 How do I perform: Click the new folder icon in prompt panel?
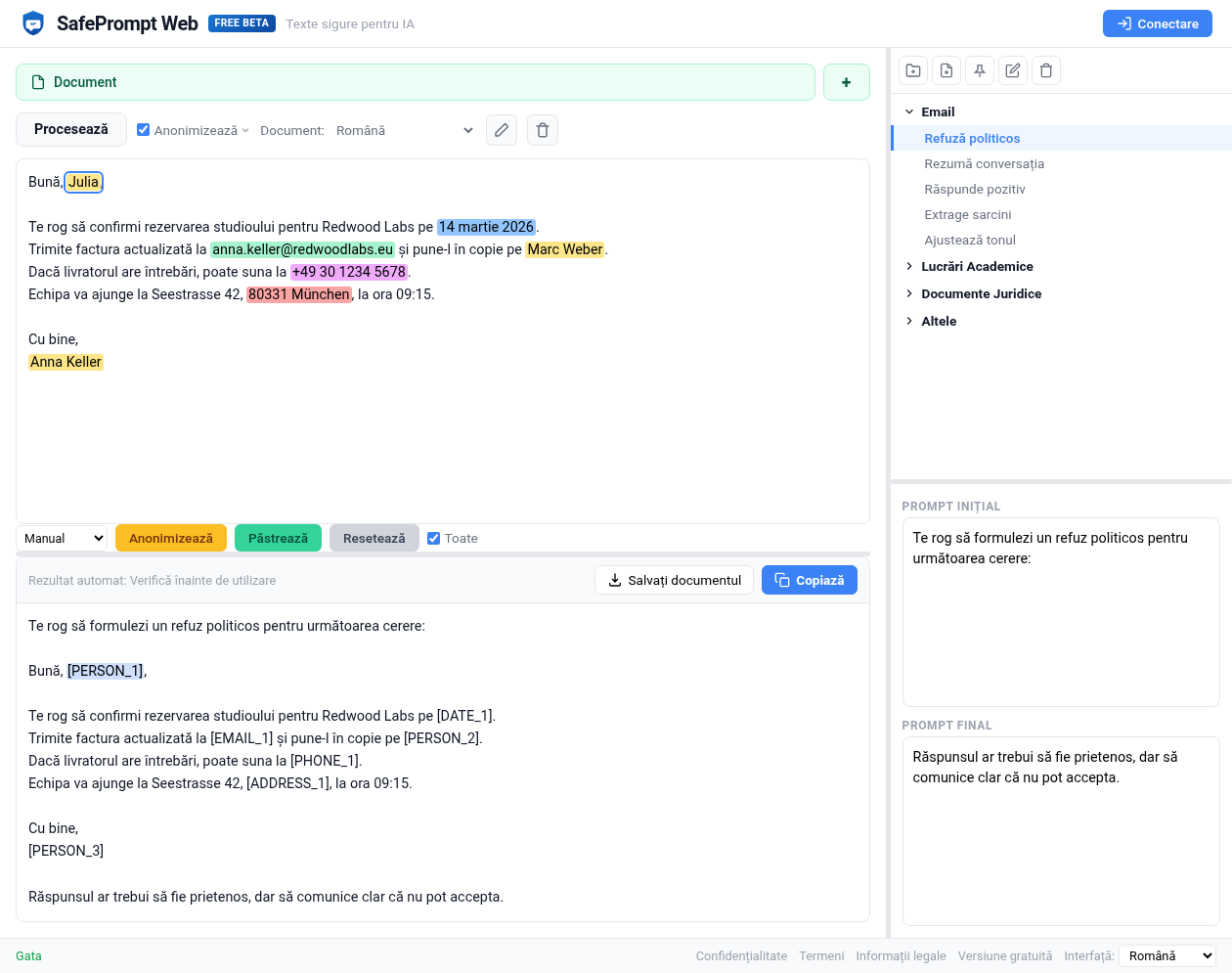(913, 70)
